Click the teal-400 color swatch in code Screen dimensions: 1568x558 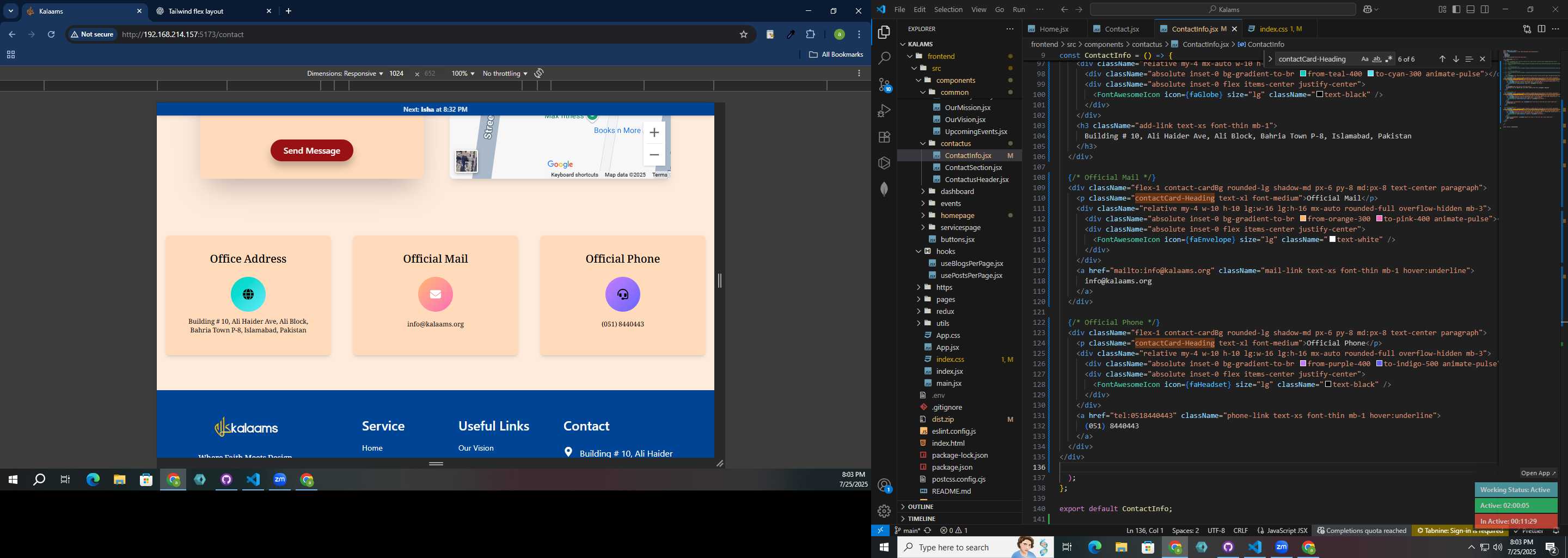tap(1303, 74)
